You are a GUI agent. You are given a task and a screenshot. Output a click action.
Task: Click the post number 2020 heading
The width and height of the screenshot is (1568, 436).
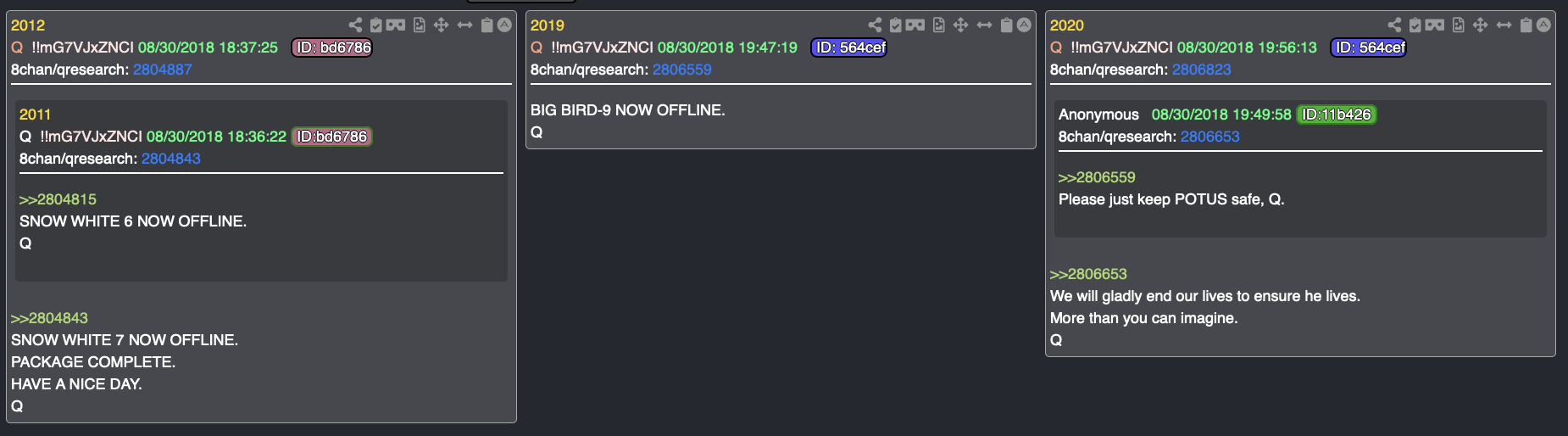click(x=1067, y=25)
